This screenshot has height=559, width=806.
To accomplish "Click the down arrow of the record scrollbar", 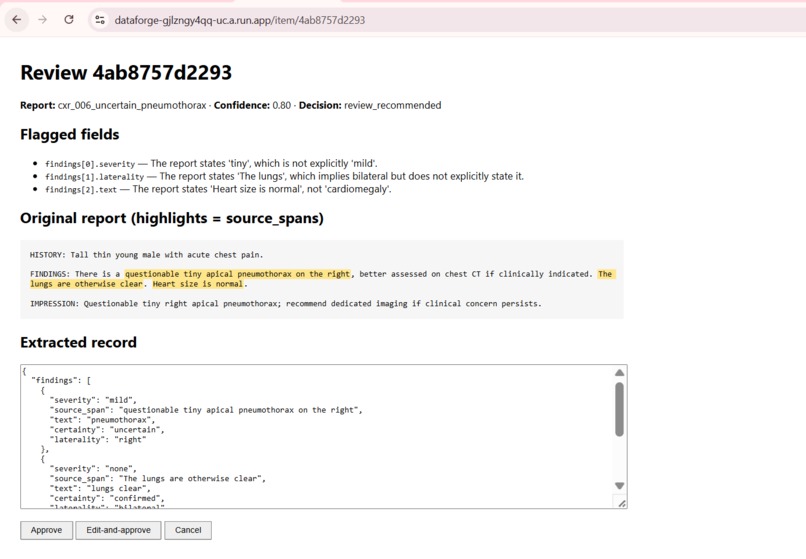I will point(619,485).
